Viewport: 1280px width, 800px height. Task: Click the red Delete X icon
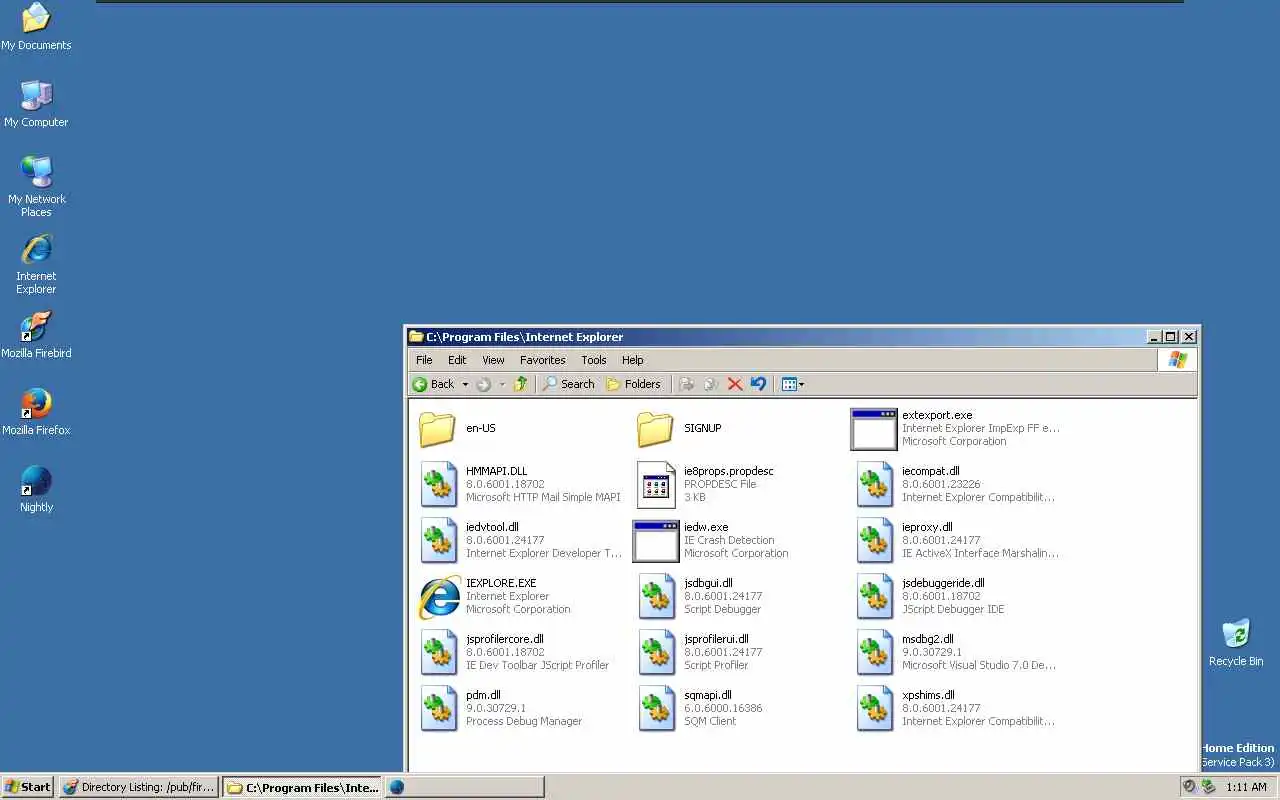tap(735, 384)
